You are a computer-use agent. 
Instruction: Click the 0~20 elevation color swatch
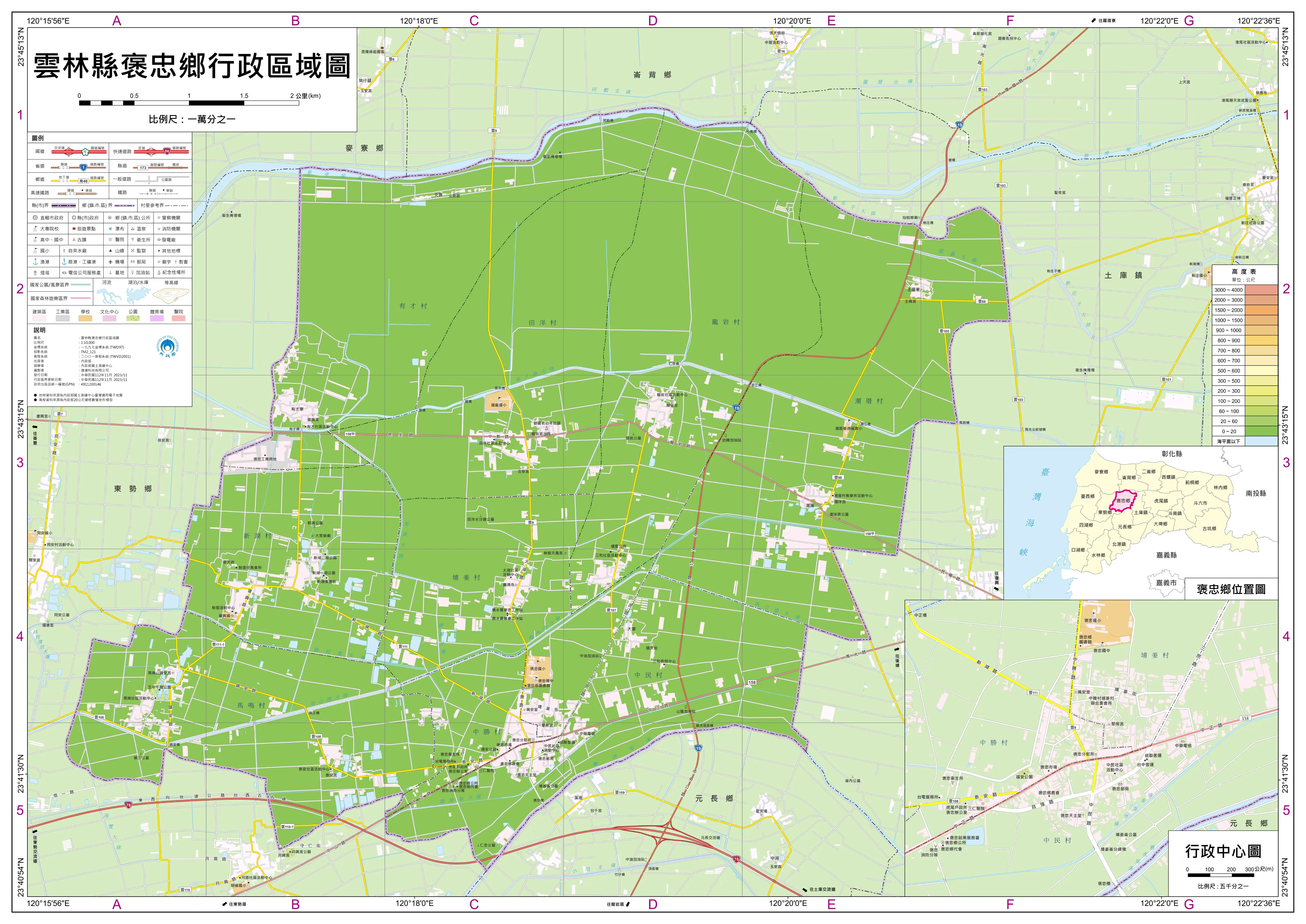[1262, 431]
